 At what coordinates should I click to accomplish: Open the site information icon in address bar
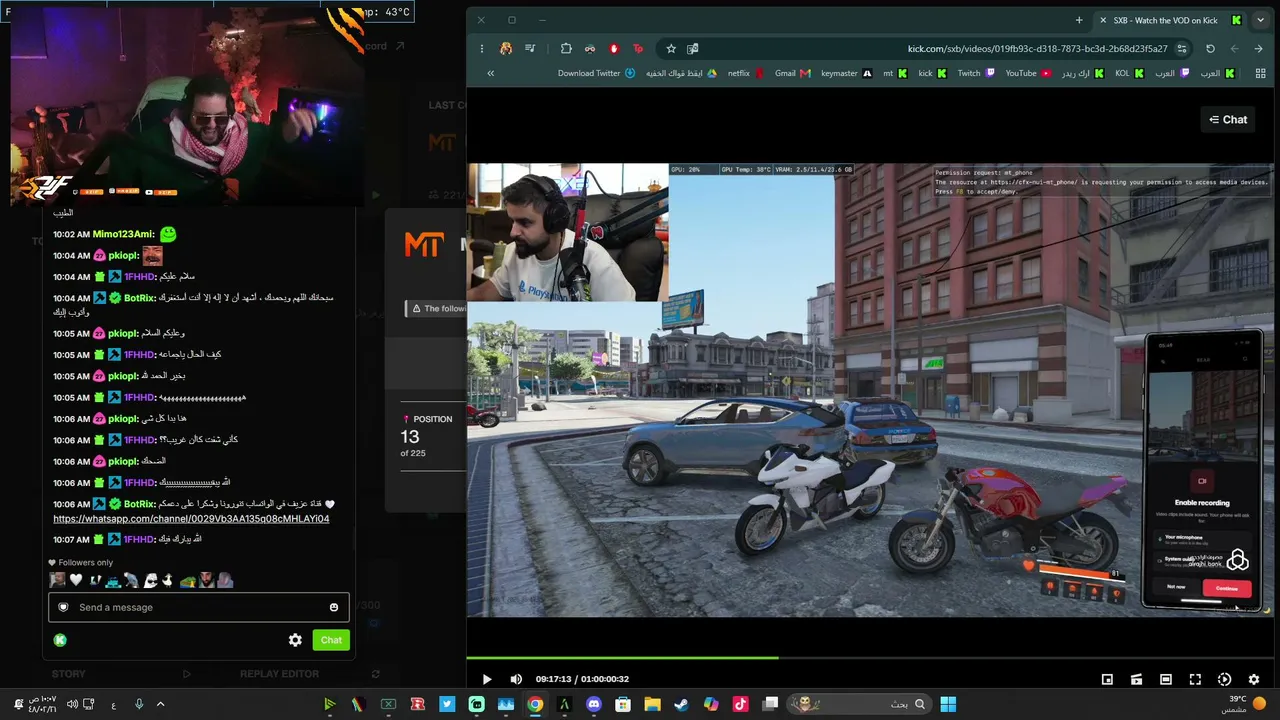1182,49
